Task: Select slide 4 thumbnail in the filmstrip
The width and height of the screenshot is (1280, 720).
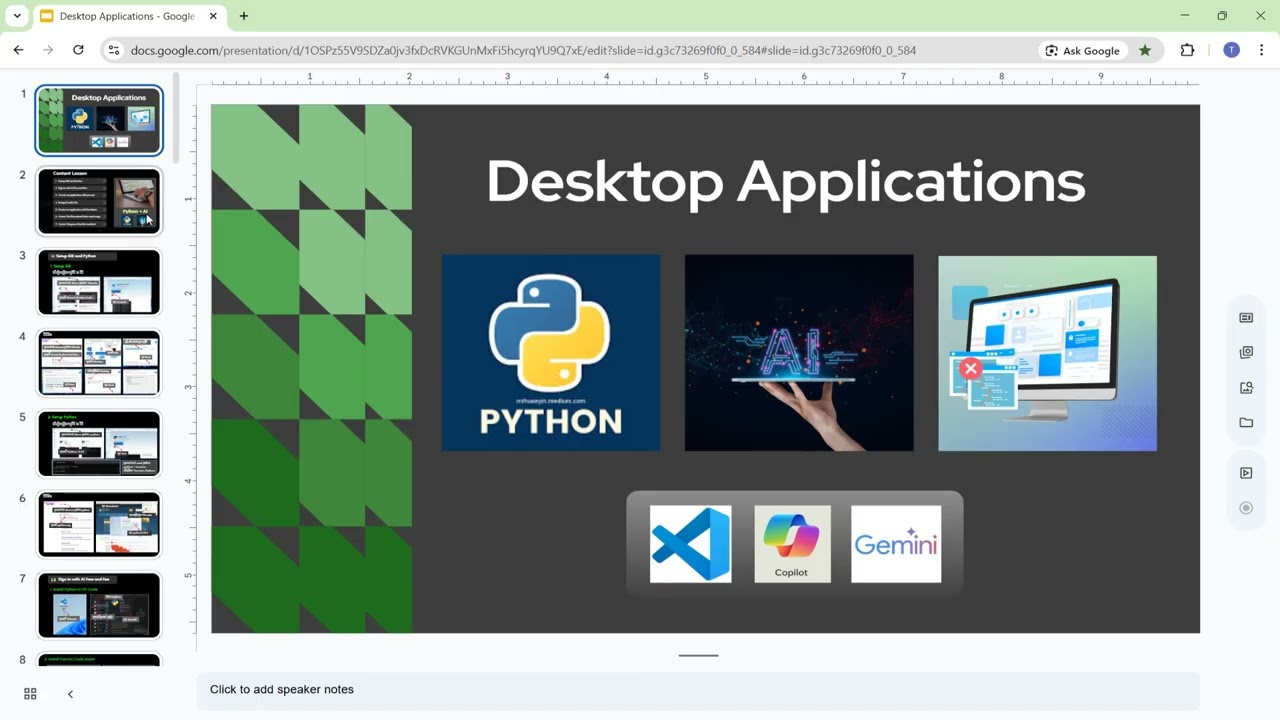Action: click(x=99, y=363)
